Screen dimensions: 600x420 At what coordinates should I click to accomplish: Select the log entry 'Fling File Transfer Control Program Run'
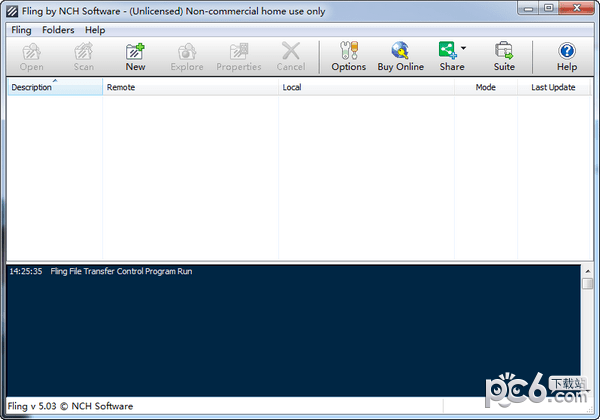tap(121, 271)
